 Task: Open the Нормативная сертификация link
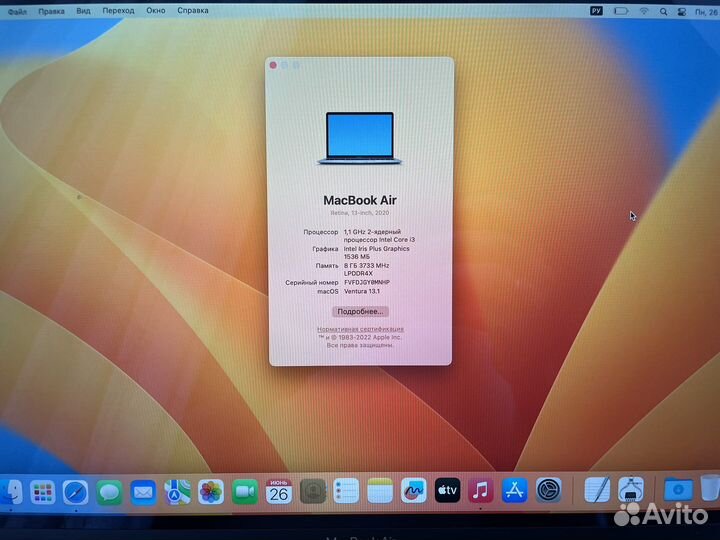pyautogui.click(x=360, y=329)
